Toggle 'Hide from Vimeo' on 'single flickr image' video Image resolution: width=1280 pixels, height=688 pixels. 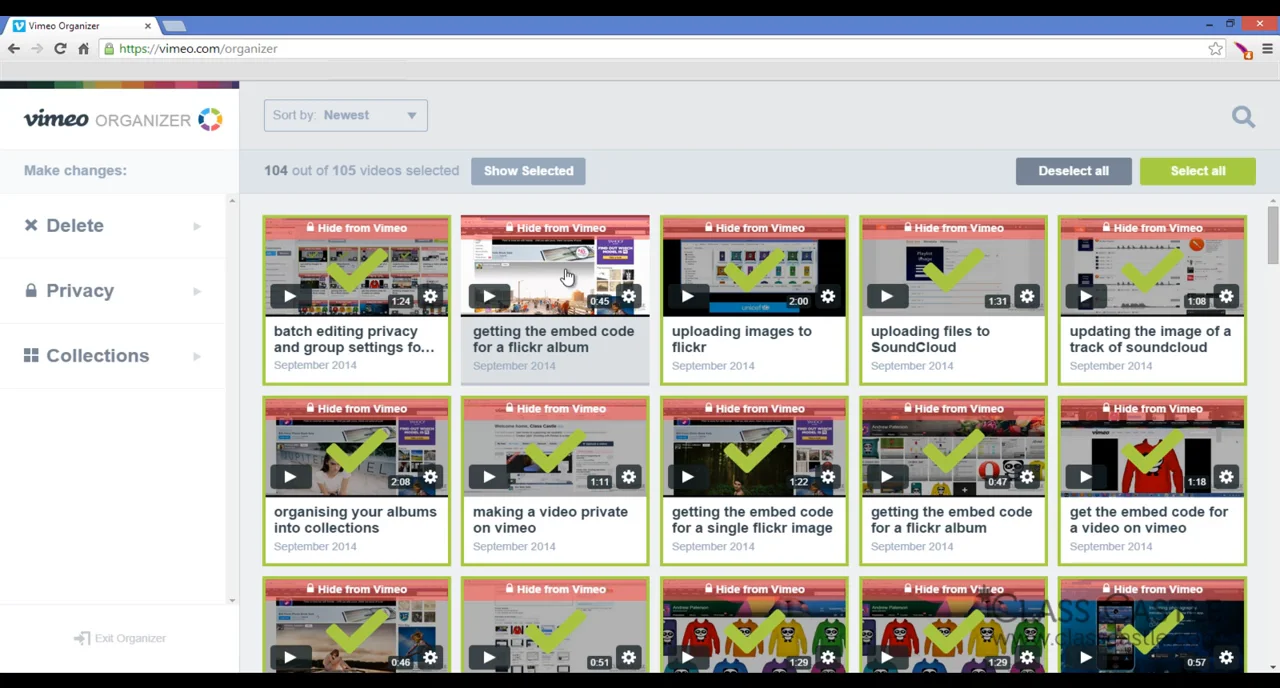pos(754,408)
